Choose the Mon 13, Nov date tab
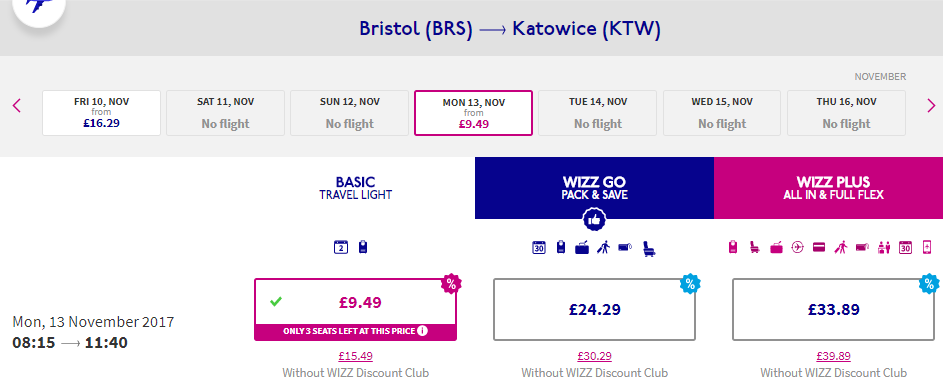The image size is (943, 385). (474, 113)
